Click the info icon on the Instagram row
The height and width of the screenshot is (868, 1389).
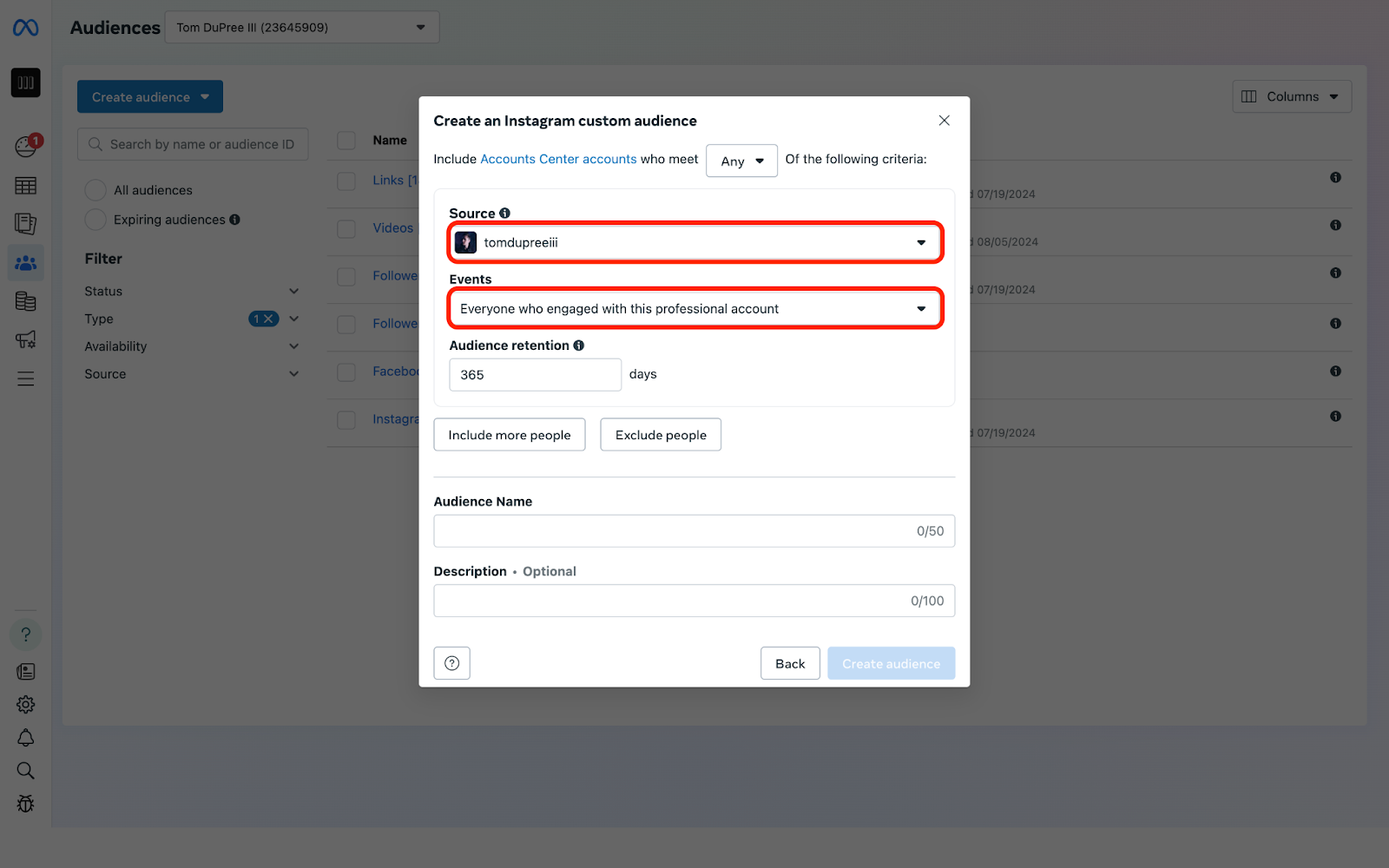point(1335,416)
